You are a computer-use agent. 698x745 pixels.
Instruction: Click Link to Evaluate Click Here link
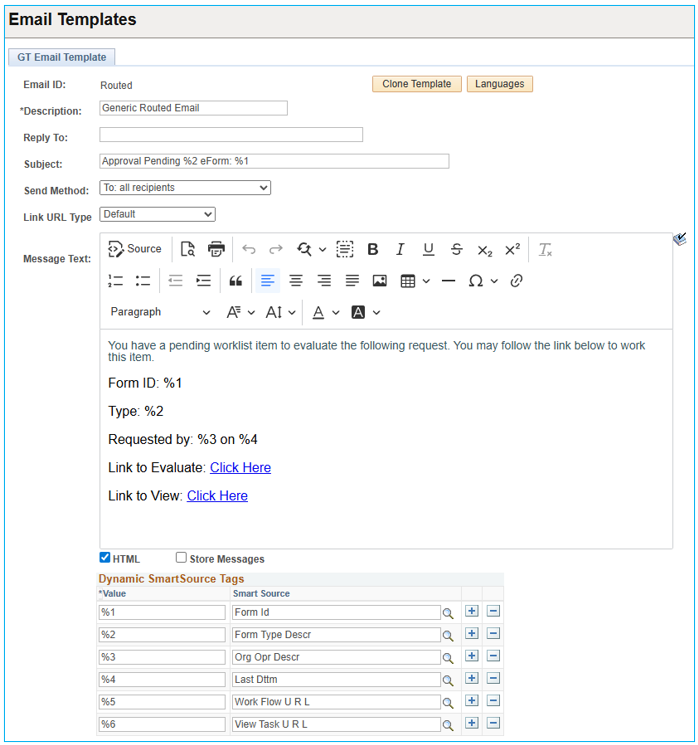click(x=240, y=468)
